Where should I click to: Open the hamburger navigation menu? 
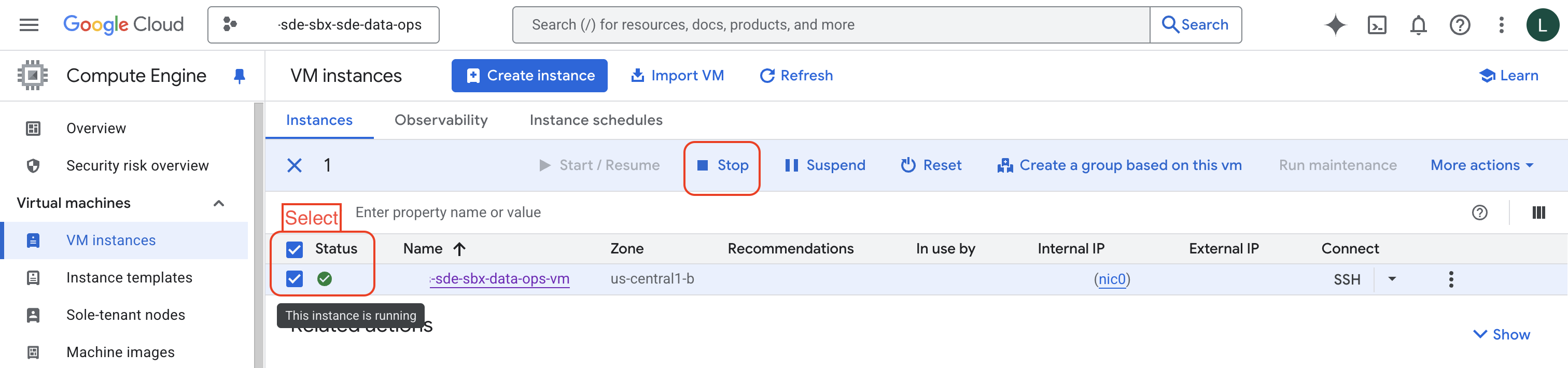click(29, 25)
